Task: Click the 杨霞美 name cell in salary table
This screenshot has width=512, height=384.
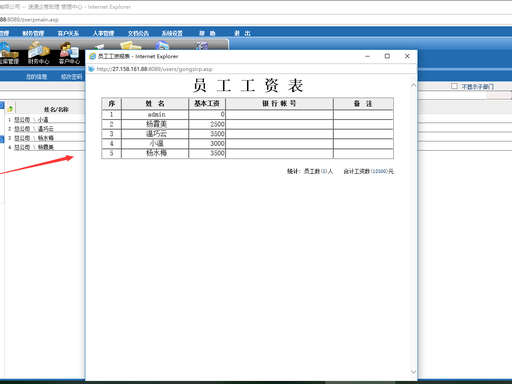Action: 155,124
